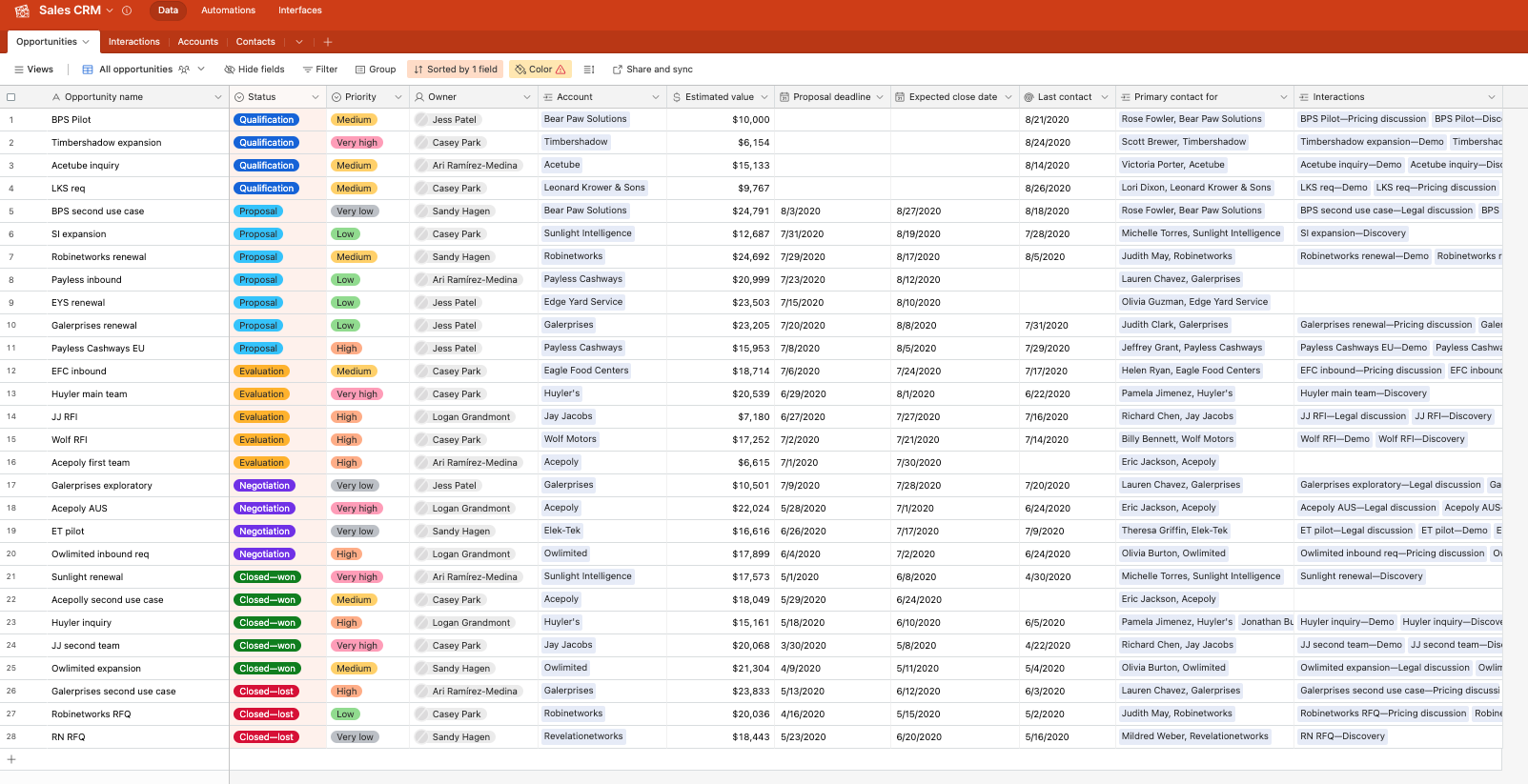Click the Account column link icon
1528x784 pixels.
(548, 97)
